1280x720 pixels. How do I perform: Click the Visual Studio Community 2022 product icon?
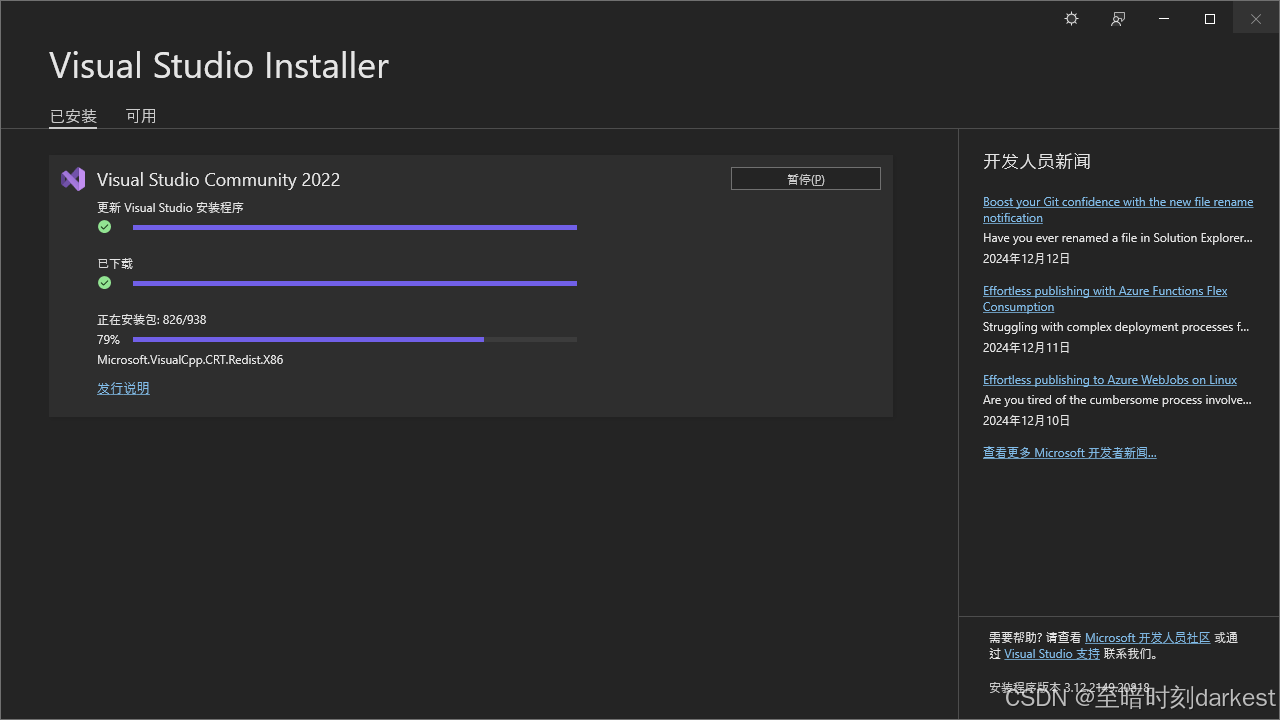(x=72, y=179)
